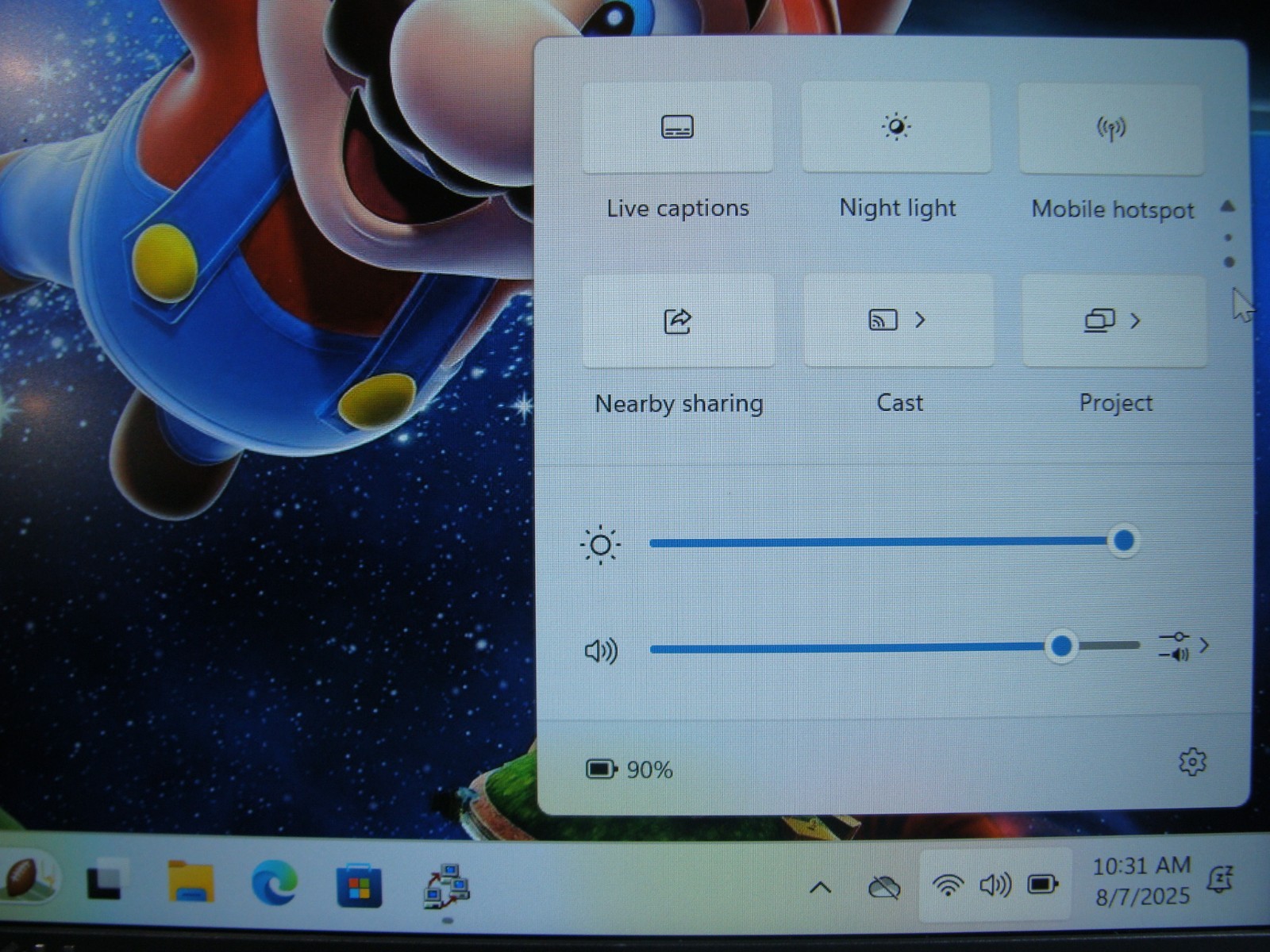Select the second page indicator dot
The image size is (1270, 952).
pos(1230,262)
